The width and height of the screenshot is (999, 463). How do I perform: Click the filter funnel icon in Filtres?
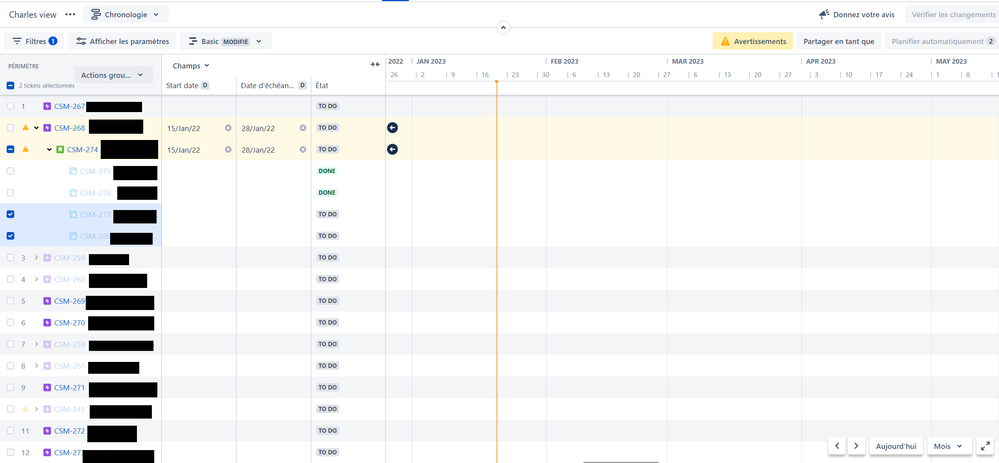17,41
